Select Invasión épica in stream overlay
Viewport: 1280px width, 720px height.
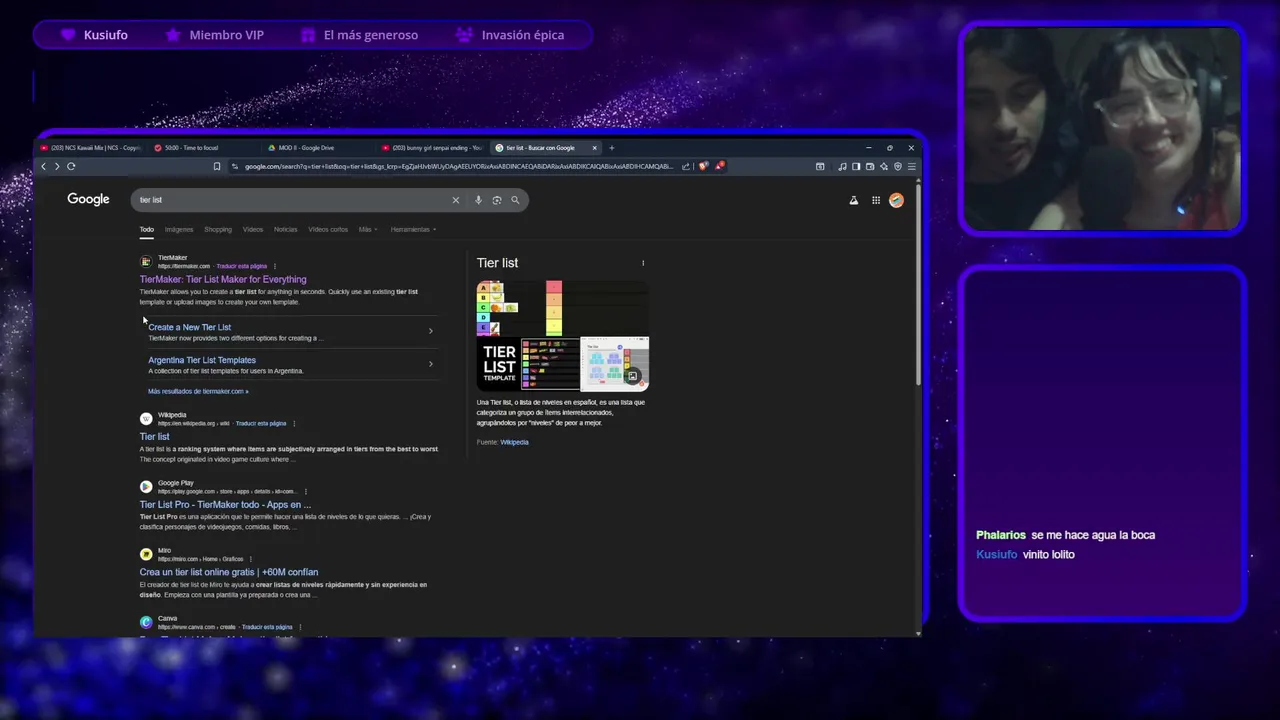tap(511, 35)
